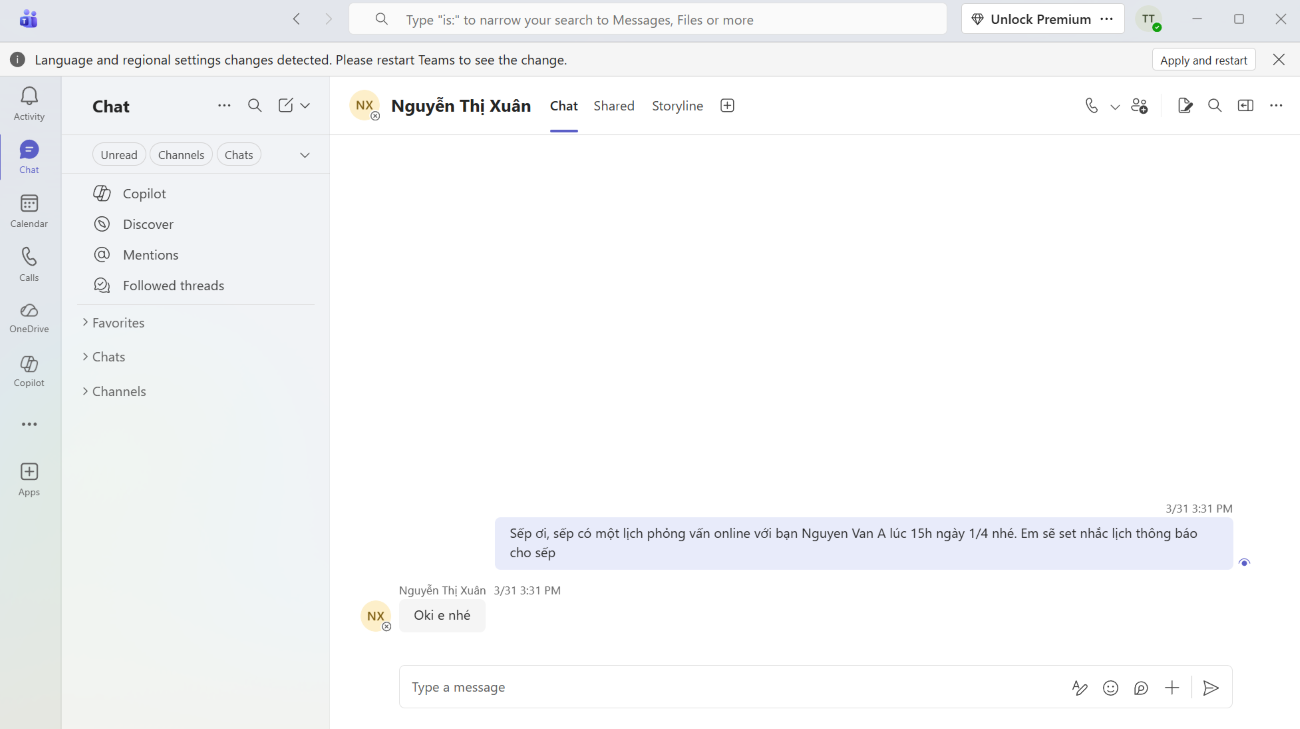This screenshot has height=729, width=1300.
Task: Open the notes icon in the chat header
Action: tap(1185, 106)
